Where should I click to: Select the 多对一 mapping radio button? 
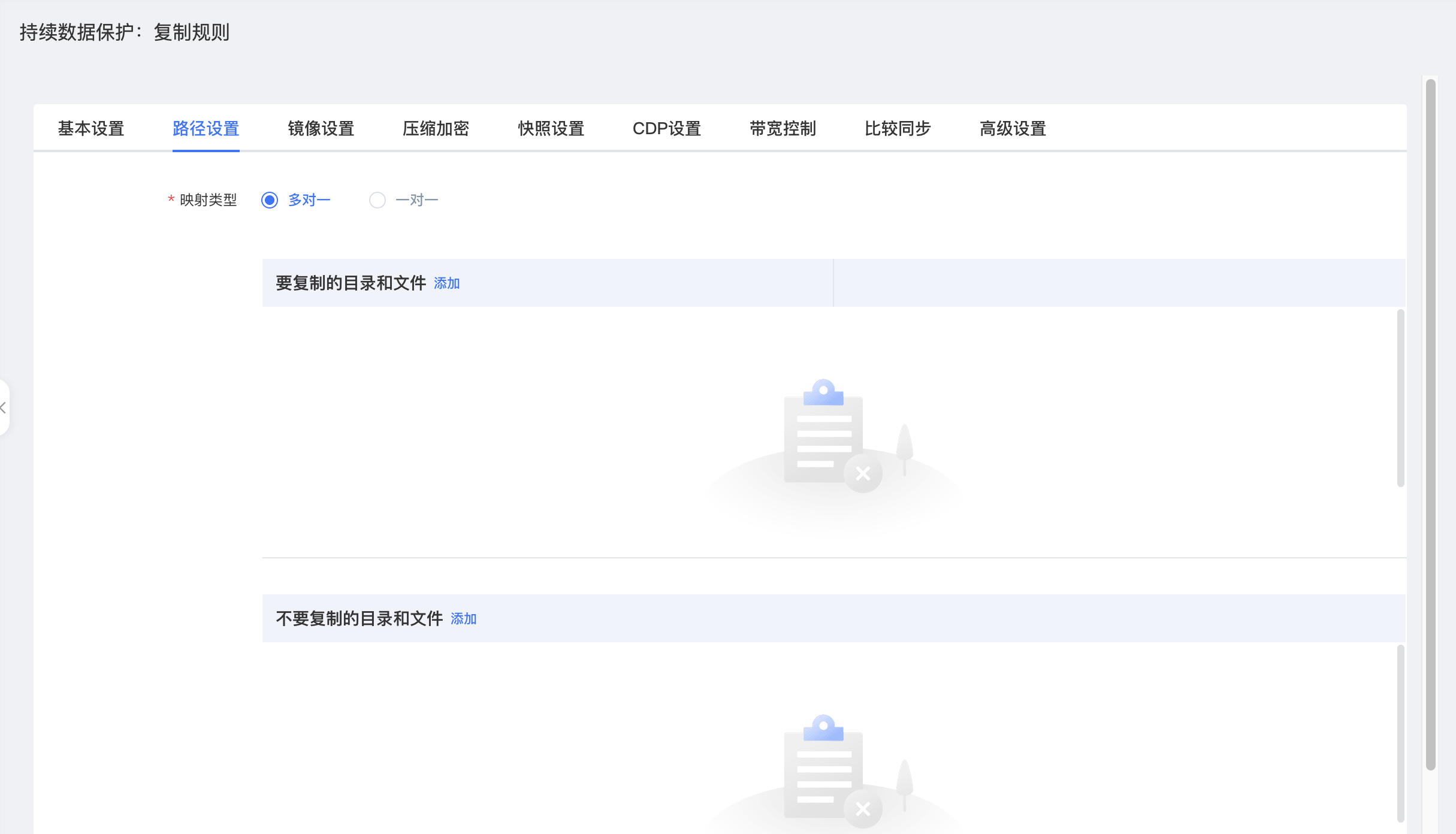point(270,200)
